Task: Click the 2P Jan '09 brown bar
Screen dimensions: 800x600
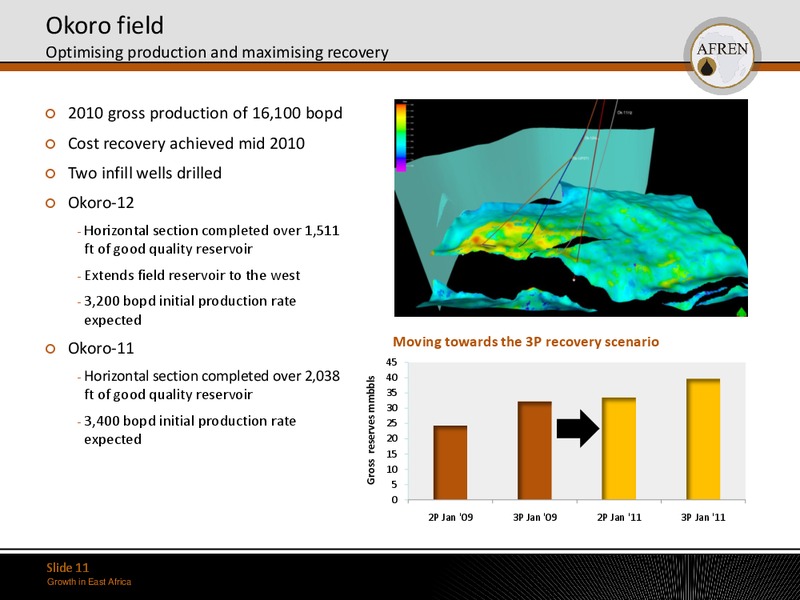Action: tap(450, 462)
